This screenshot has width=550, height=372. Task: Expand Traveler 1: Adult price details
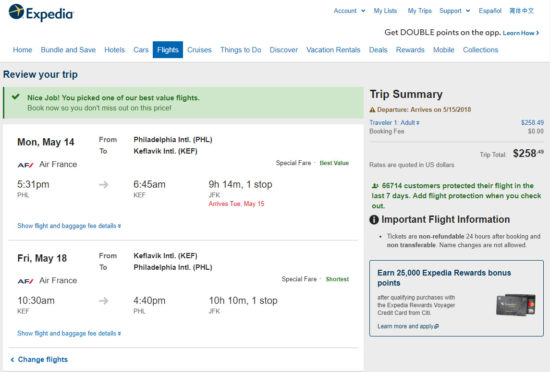coord(394,123)
